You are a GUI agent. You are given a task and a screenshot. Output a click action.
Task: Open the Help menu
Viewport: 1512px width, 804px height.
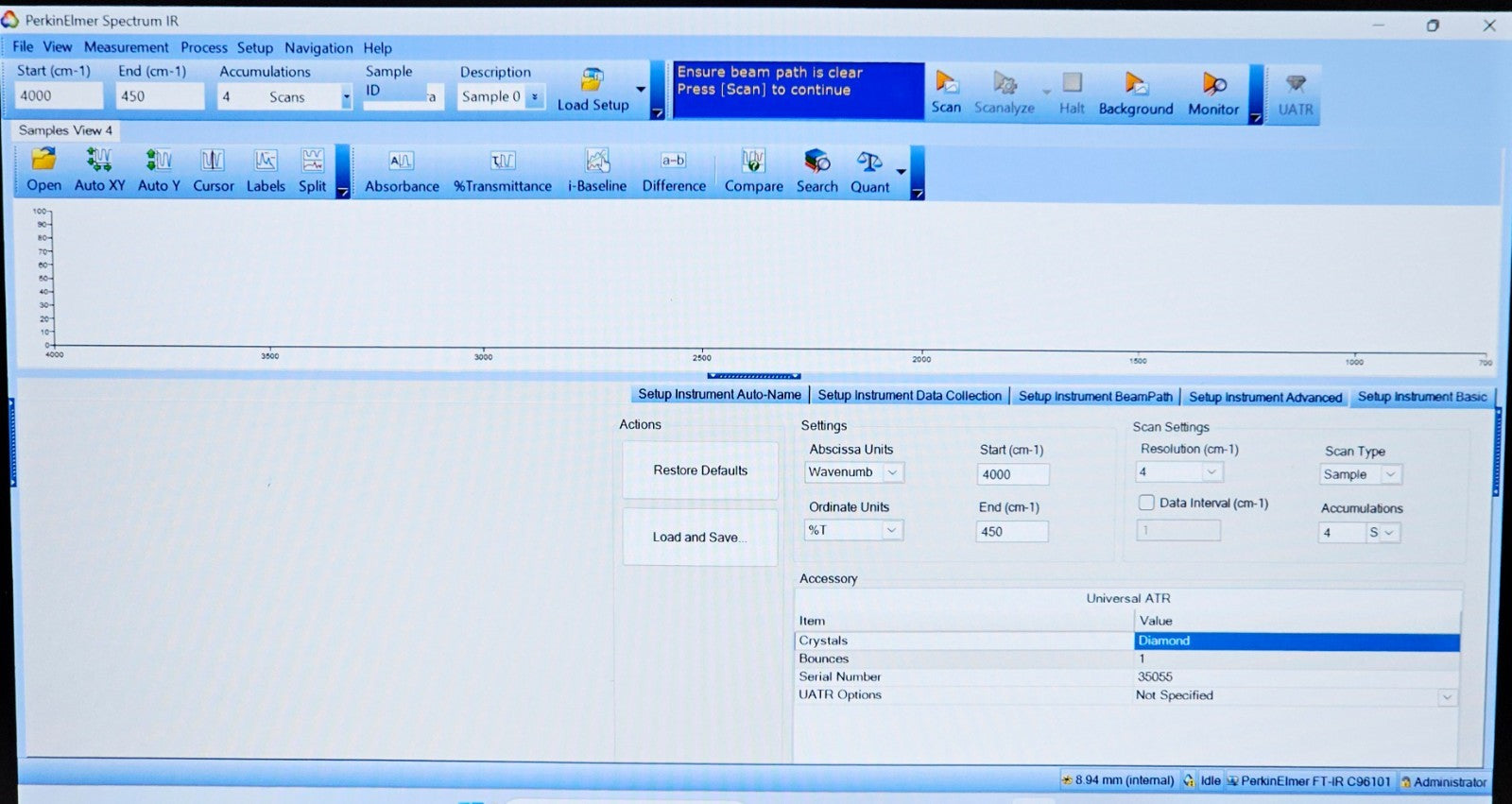tap(377, 48)
